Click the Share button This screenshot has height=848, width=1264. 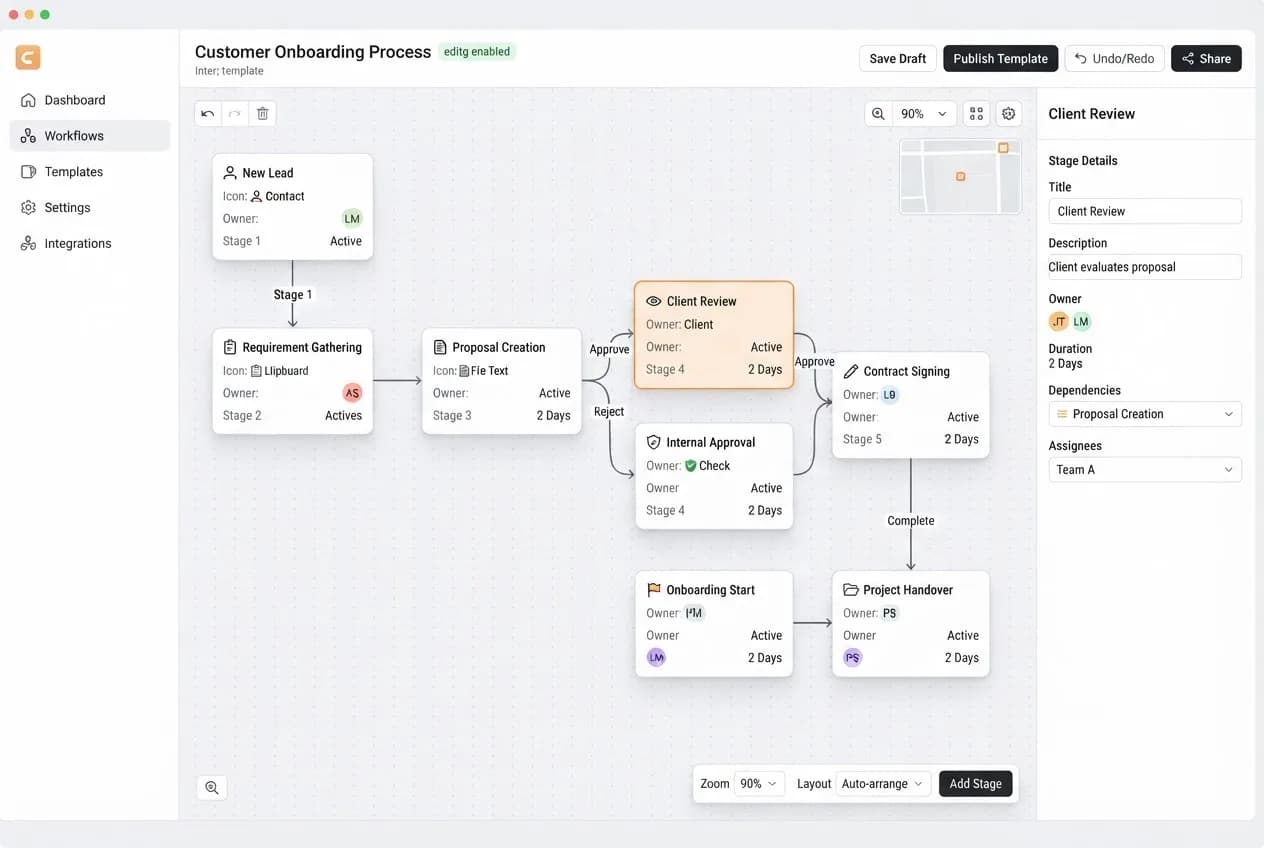1206,58
